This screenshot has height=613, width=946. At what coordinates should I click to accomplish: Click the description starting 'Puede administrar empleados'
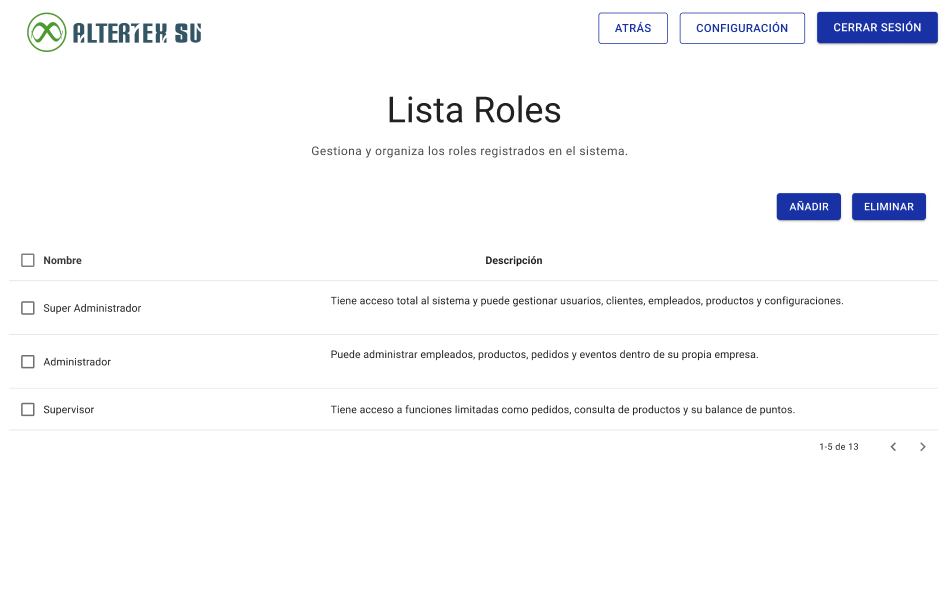click(544, 354)
